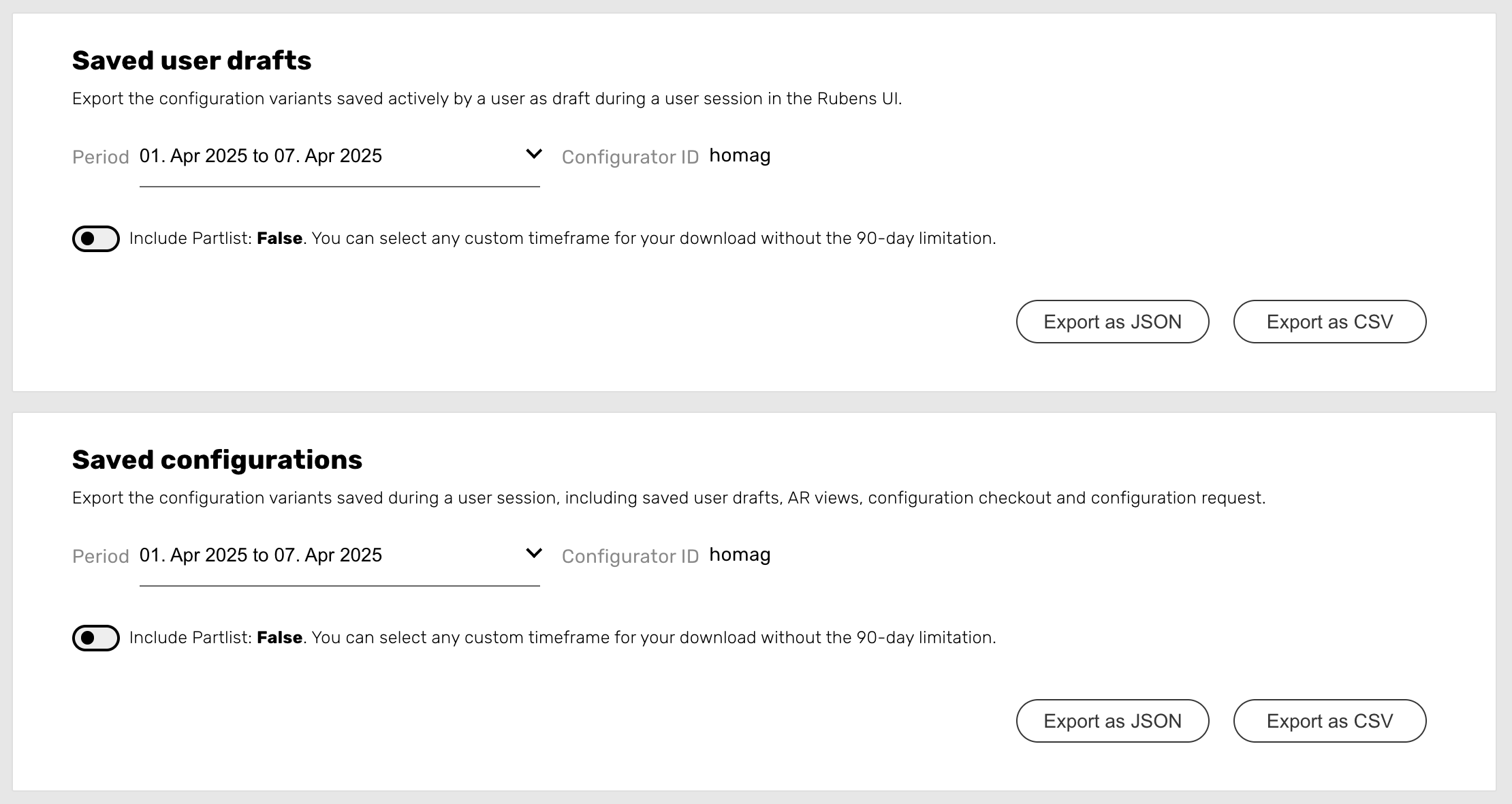Export Saved configurations as CSV
This screenshot has width=1512, height=804.
tap(1330, 721)
